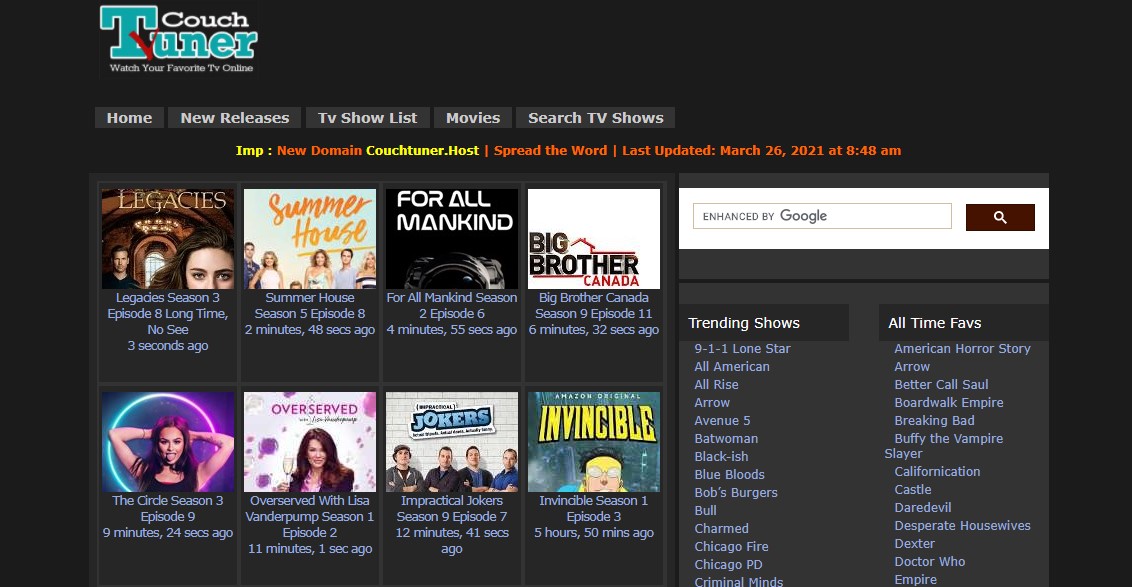This screenshot has width=1132, height=587.
Task: Select Boardwalk Empire in All Time Favs
Action: [949, 403]
